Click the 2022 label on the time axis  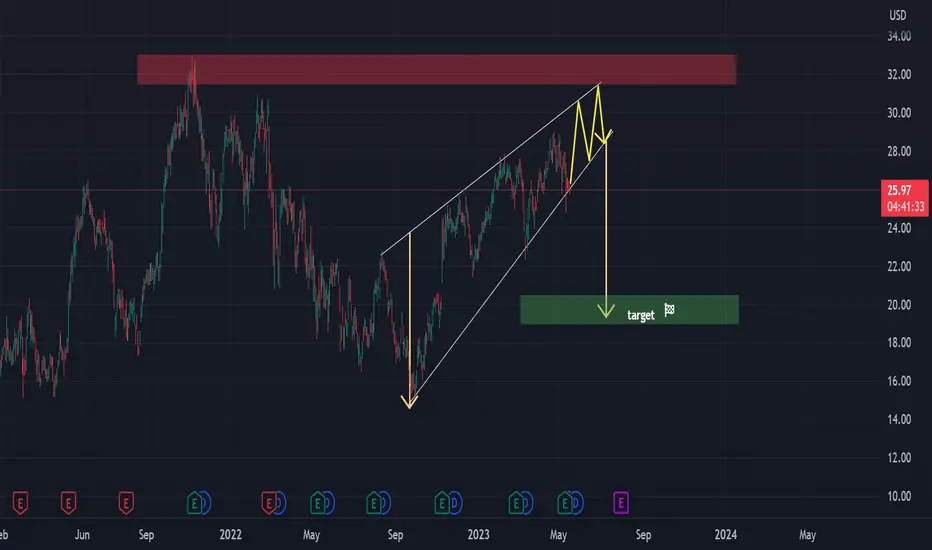(231, 535)
